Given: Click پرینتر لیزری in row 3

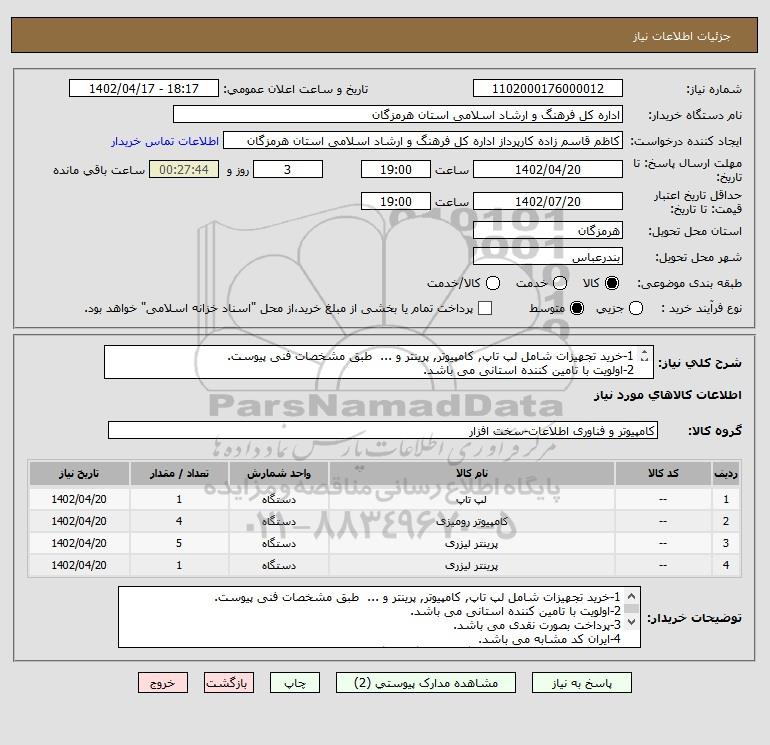Looking at the screenshot, I should point(472,544).
